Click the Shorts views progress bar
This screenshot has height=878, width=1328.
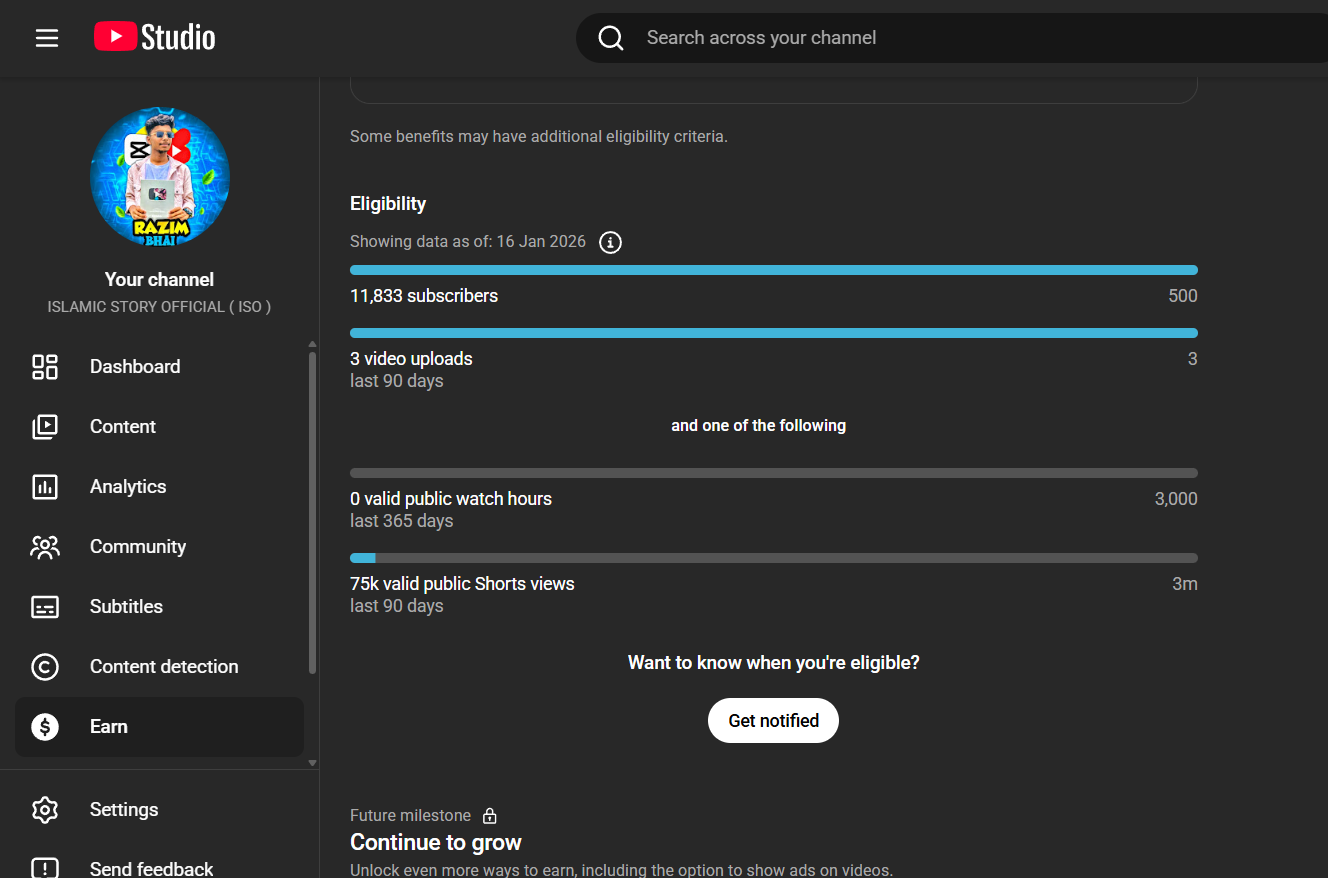pyautogui.click(x=773, y=558)
